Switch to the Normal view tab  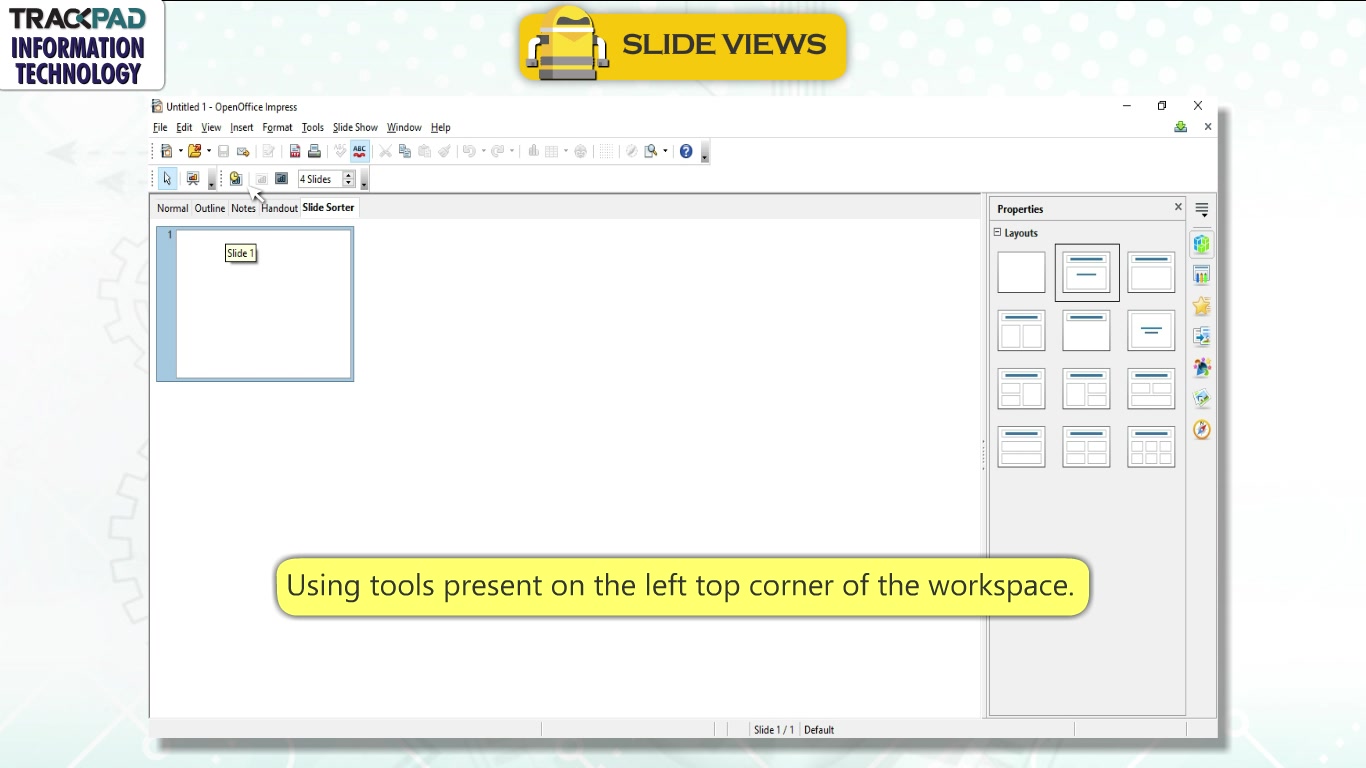click(x=172, y=208)
